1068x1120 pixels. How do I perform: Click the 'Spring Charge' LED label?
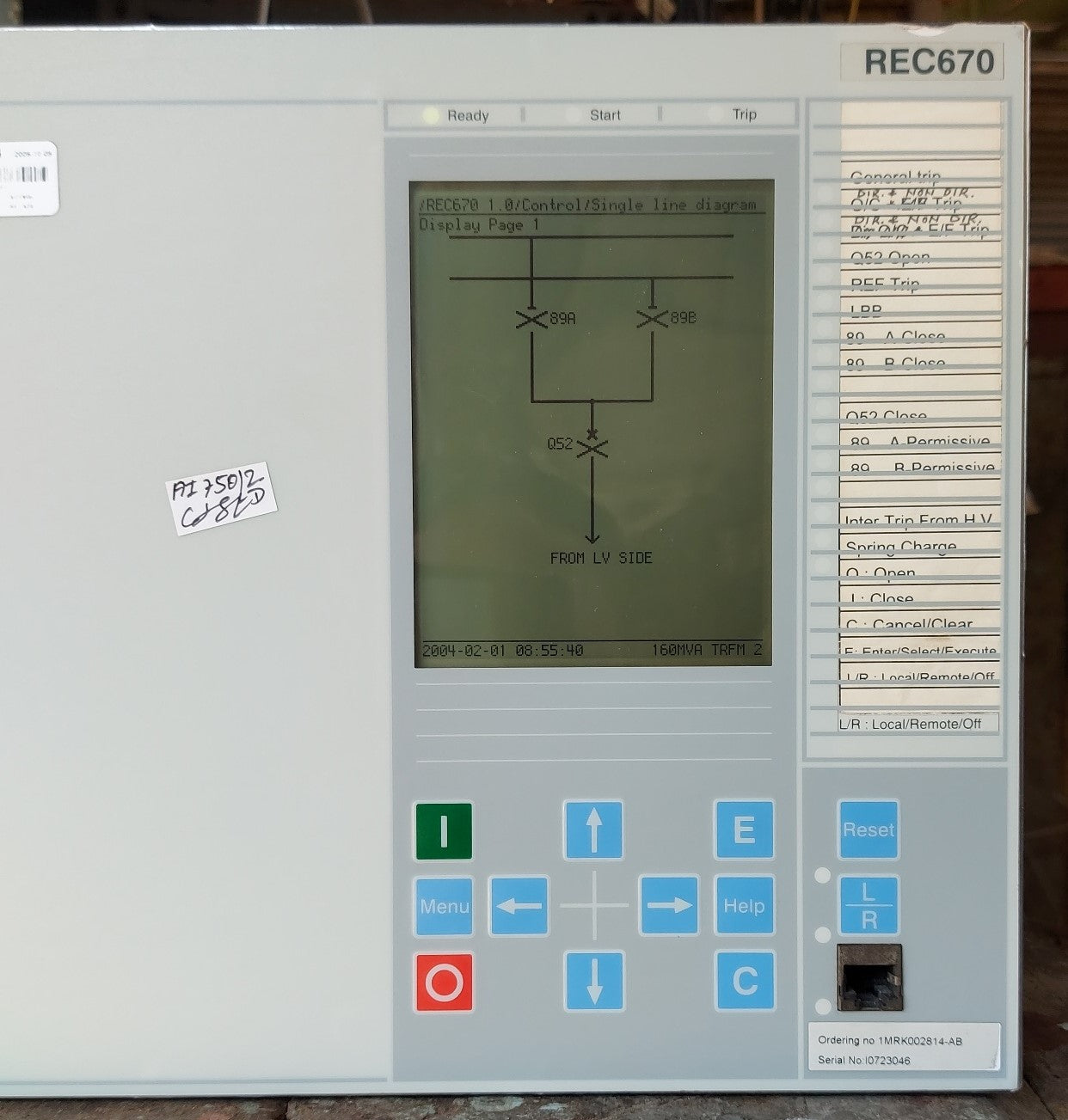click(x=900, y=547)
